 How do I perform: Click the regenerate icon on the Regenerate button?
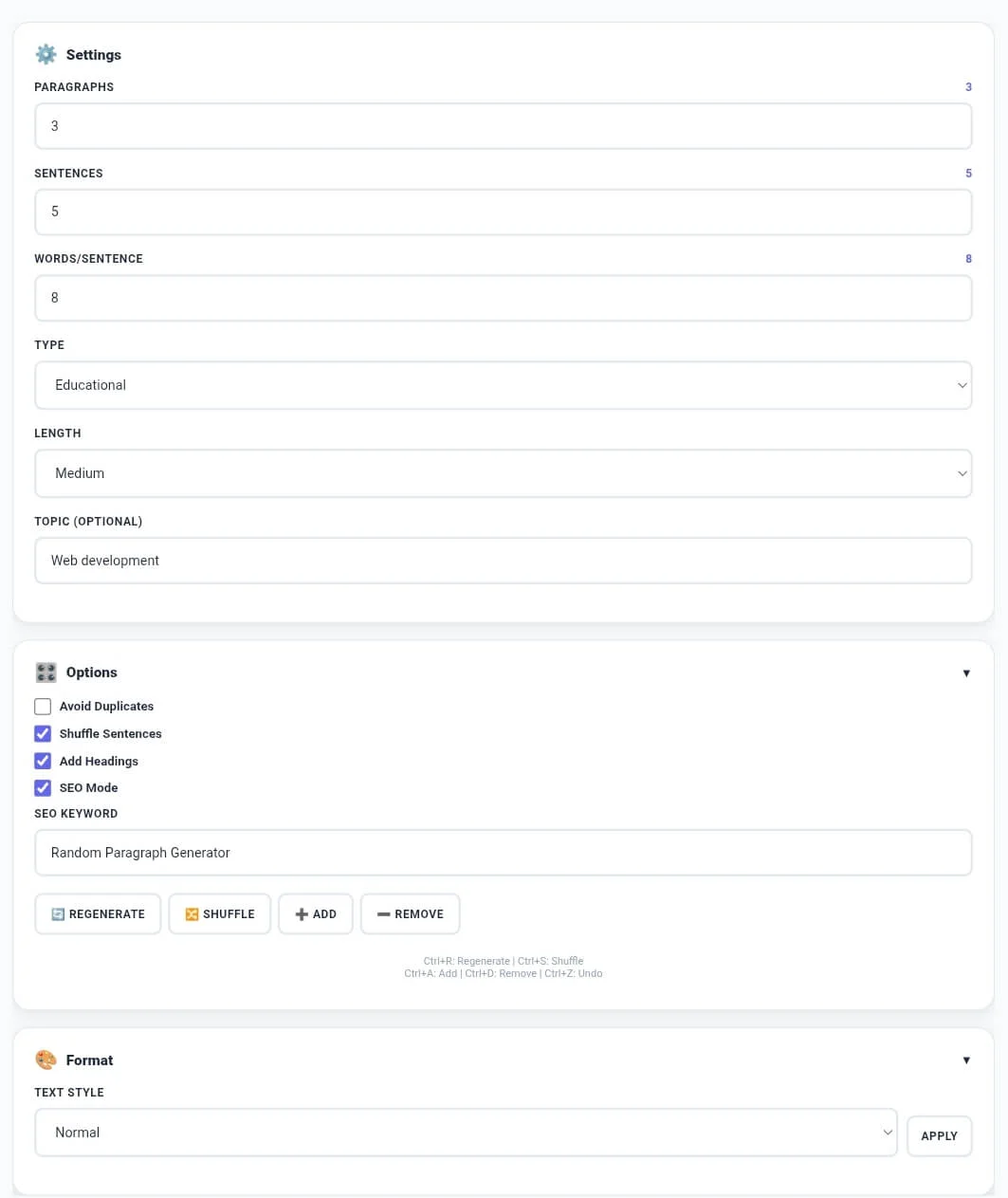click(x=60, y=913)
